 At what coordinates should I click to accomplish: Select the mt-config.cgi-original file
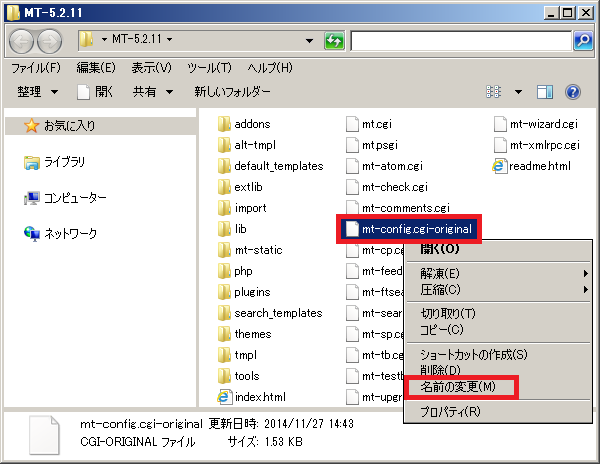pos(409,229)
